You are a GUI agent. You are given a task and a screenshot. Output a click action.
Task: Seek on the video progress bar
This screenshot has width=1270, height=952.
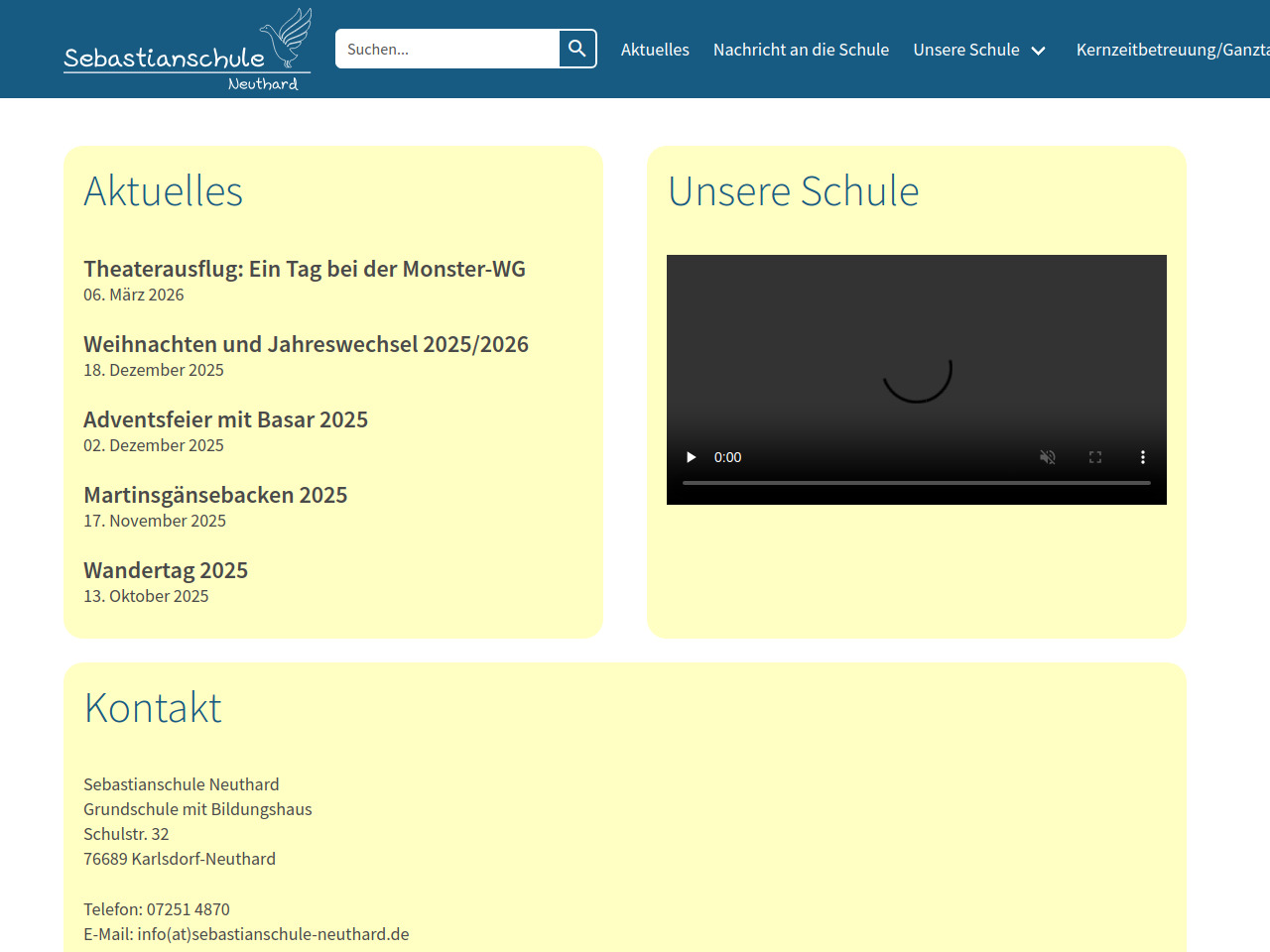click(x=916, y=483)
